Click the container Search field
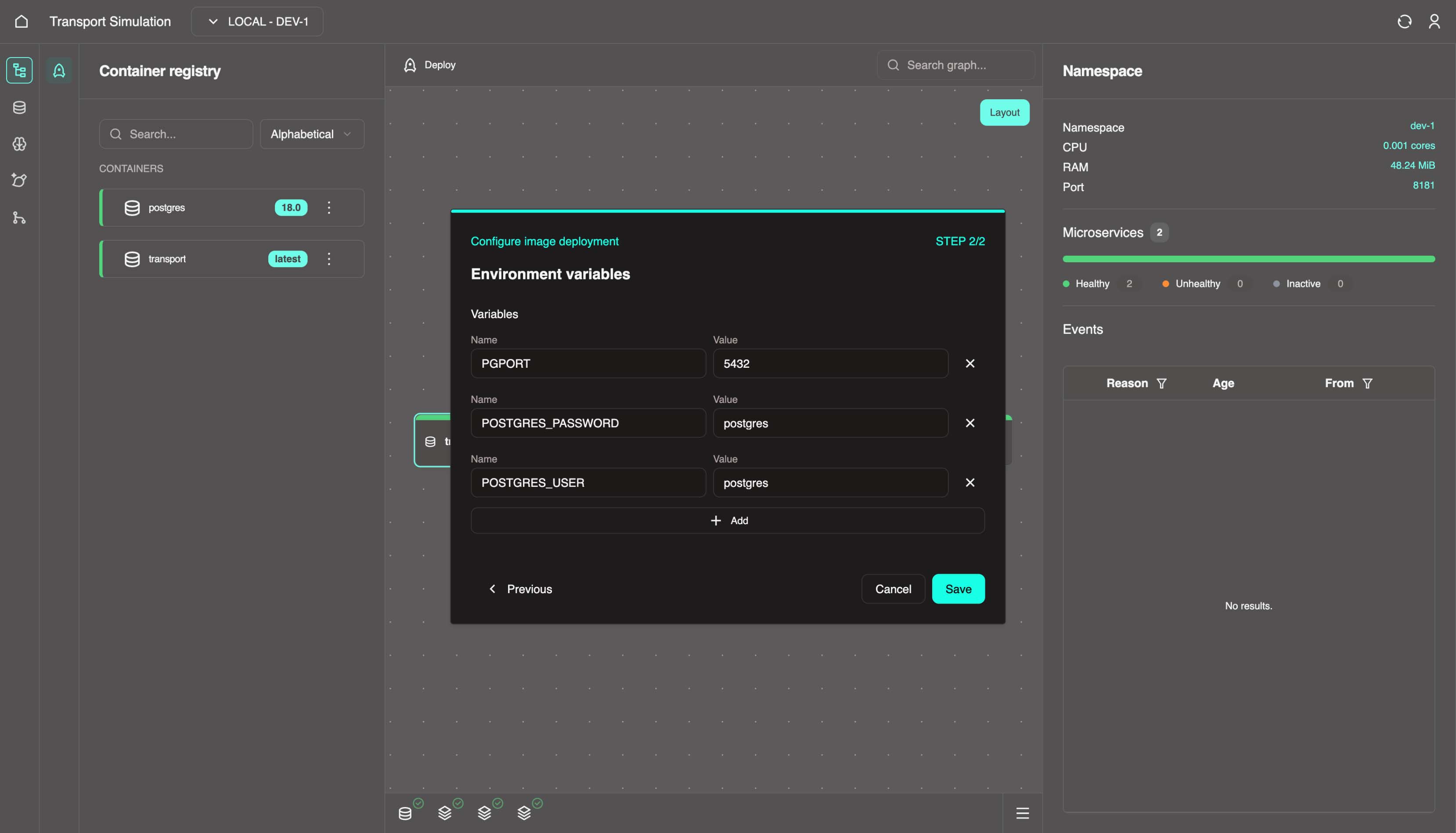This screenshot has width=1456, height=833. coord(176,134)
